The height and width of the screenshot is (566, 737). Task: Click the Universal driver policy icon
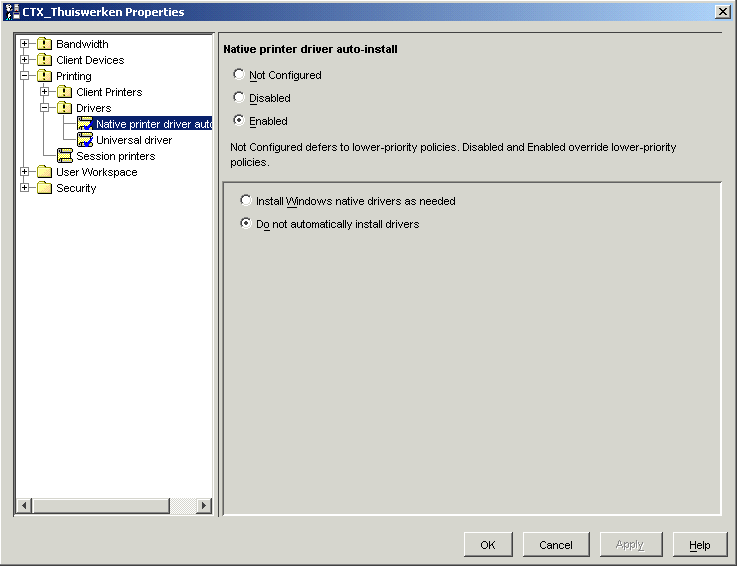click(85, 140)
